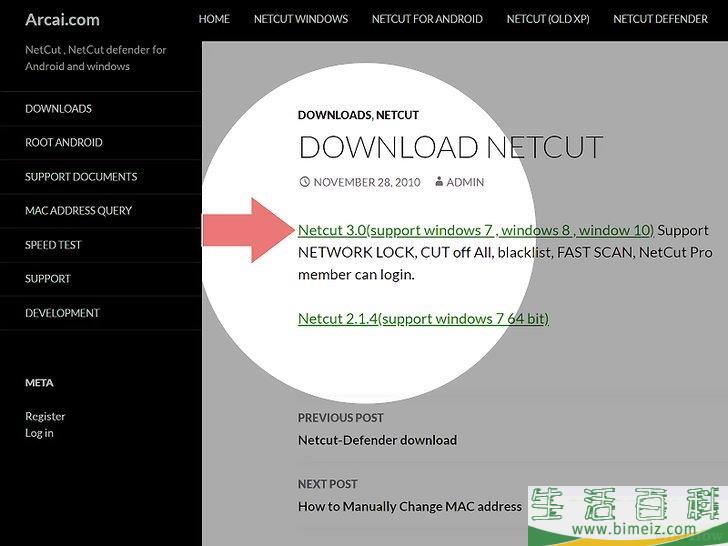Open DEVELOPMENT sidebar link

[62, 313]
